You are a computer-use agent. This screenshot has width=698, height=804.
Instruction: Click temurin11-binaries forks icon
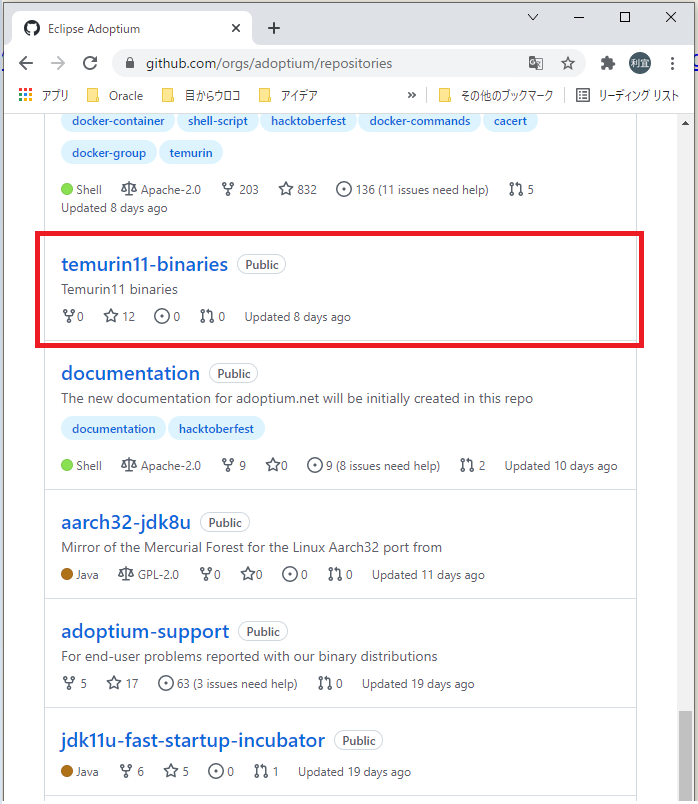(x=68, y=316)
